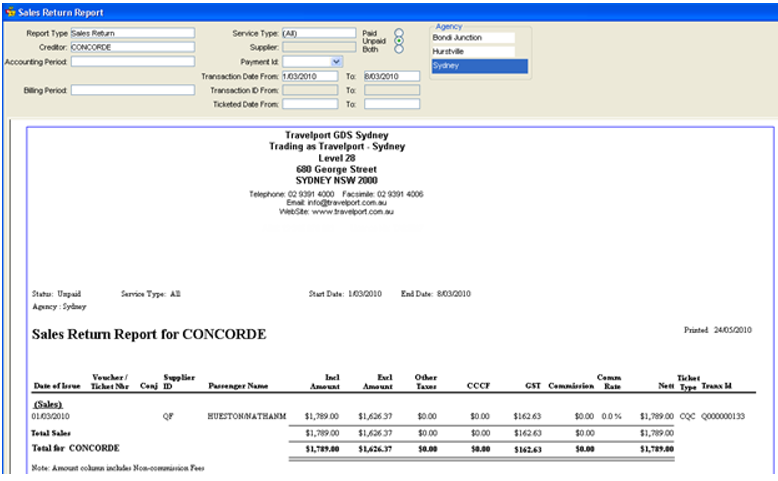Click the 'Sales Return Report for CONCORDE' heading

(x=149, y=334)
